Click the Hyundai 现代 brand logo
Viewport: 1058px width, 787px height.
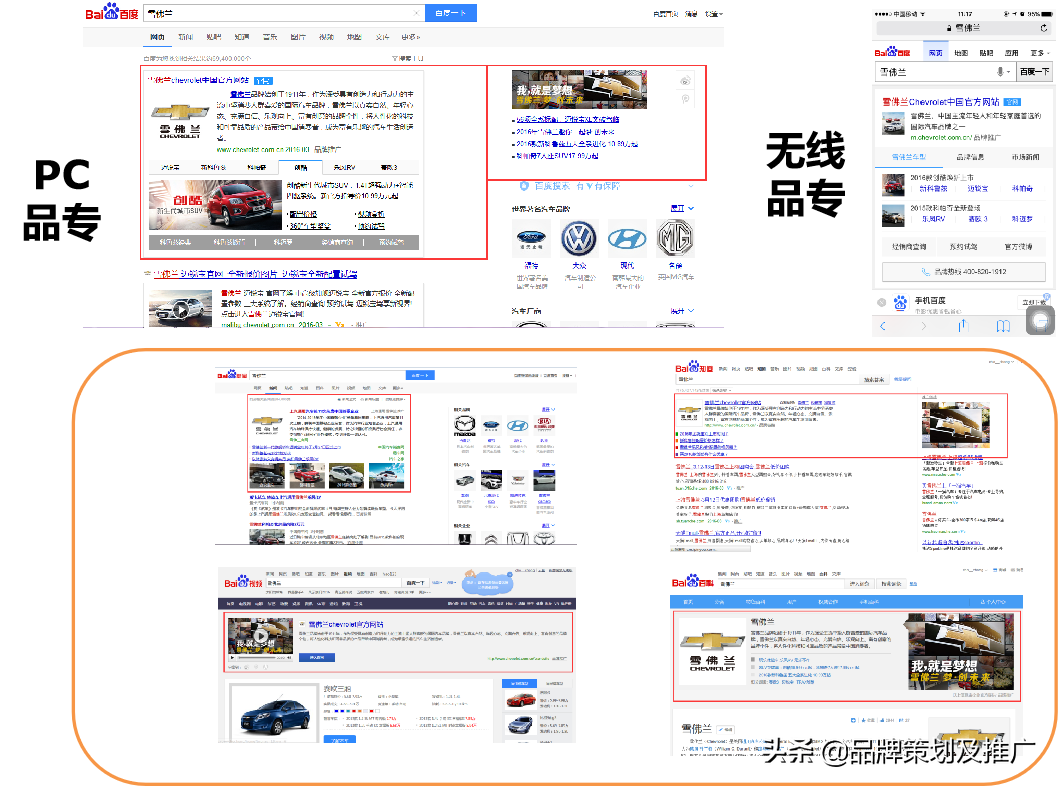point(627,238)
